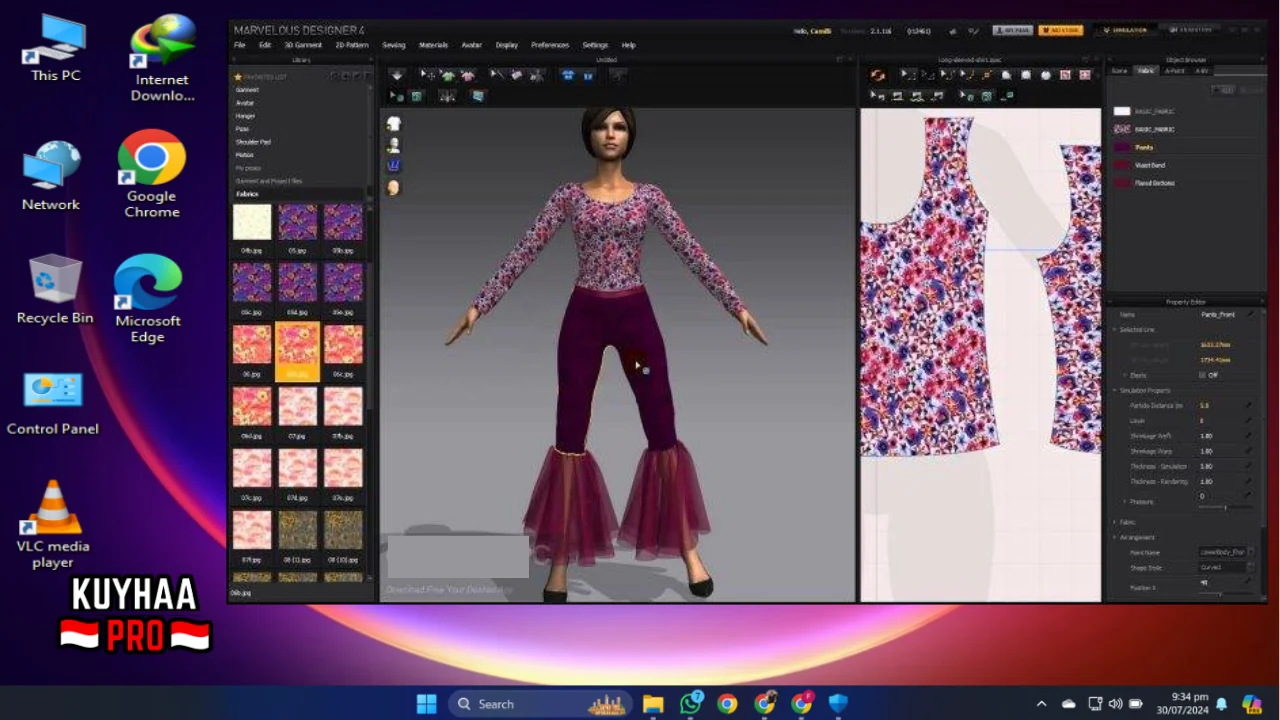Click the Windows Start button
The image size is (1280, 720).
coord(426,704)
